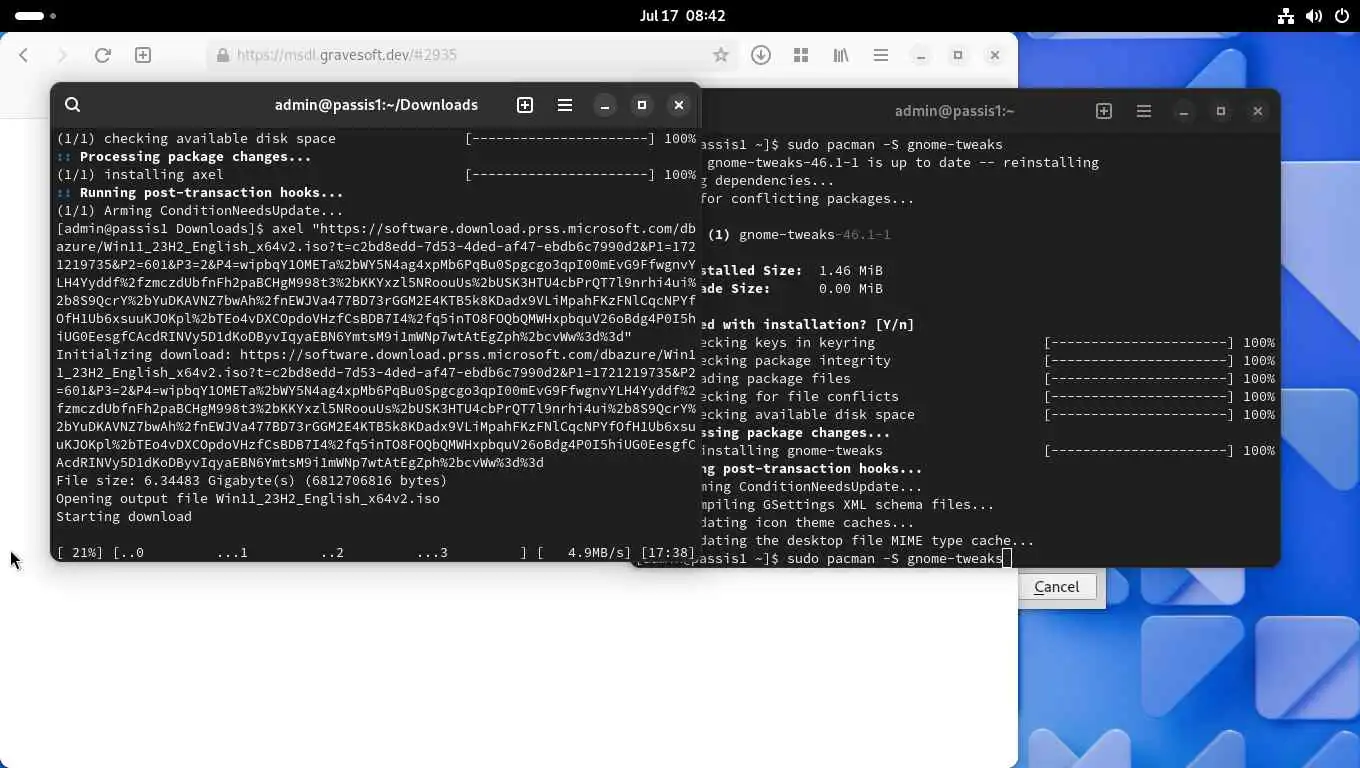
Task: Open the browser downloads icon
Action: click(x=761, y=55)
